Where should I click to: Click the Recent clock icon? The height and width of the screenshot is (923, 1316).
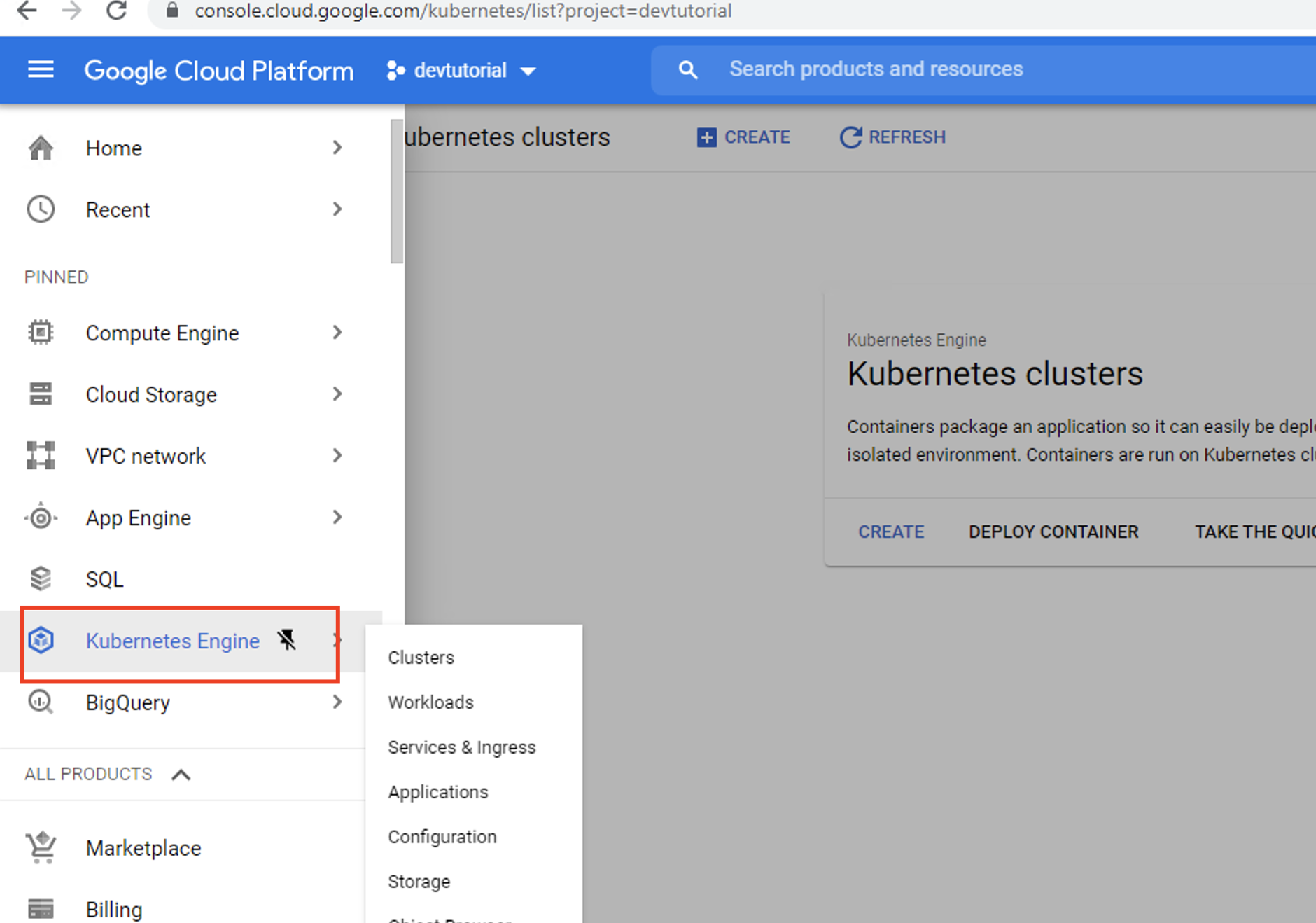pyautogui.click(x=41, y=209)
